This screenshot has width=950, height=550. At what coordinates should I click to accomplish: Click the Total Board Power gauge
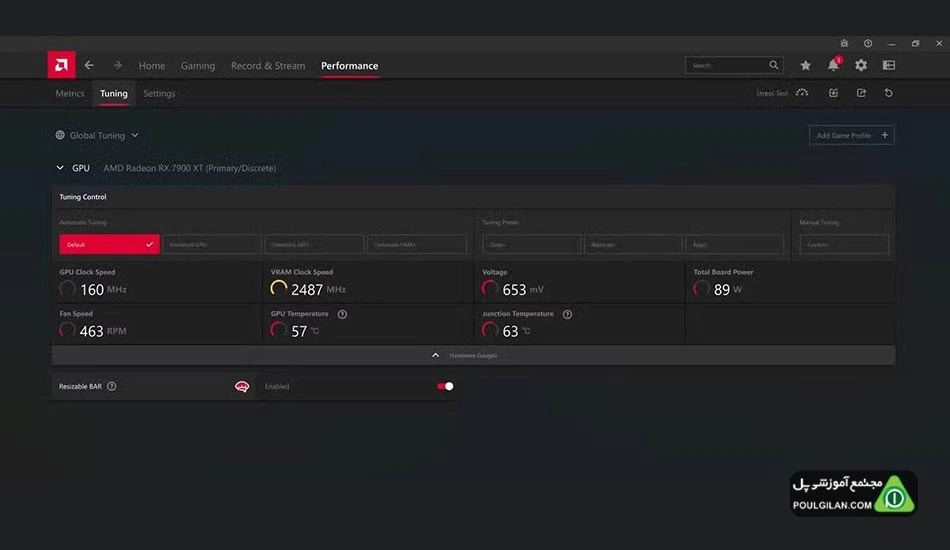(701, 288)
